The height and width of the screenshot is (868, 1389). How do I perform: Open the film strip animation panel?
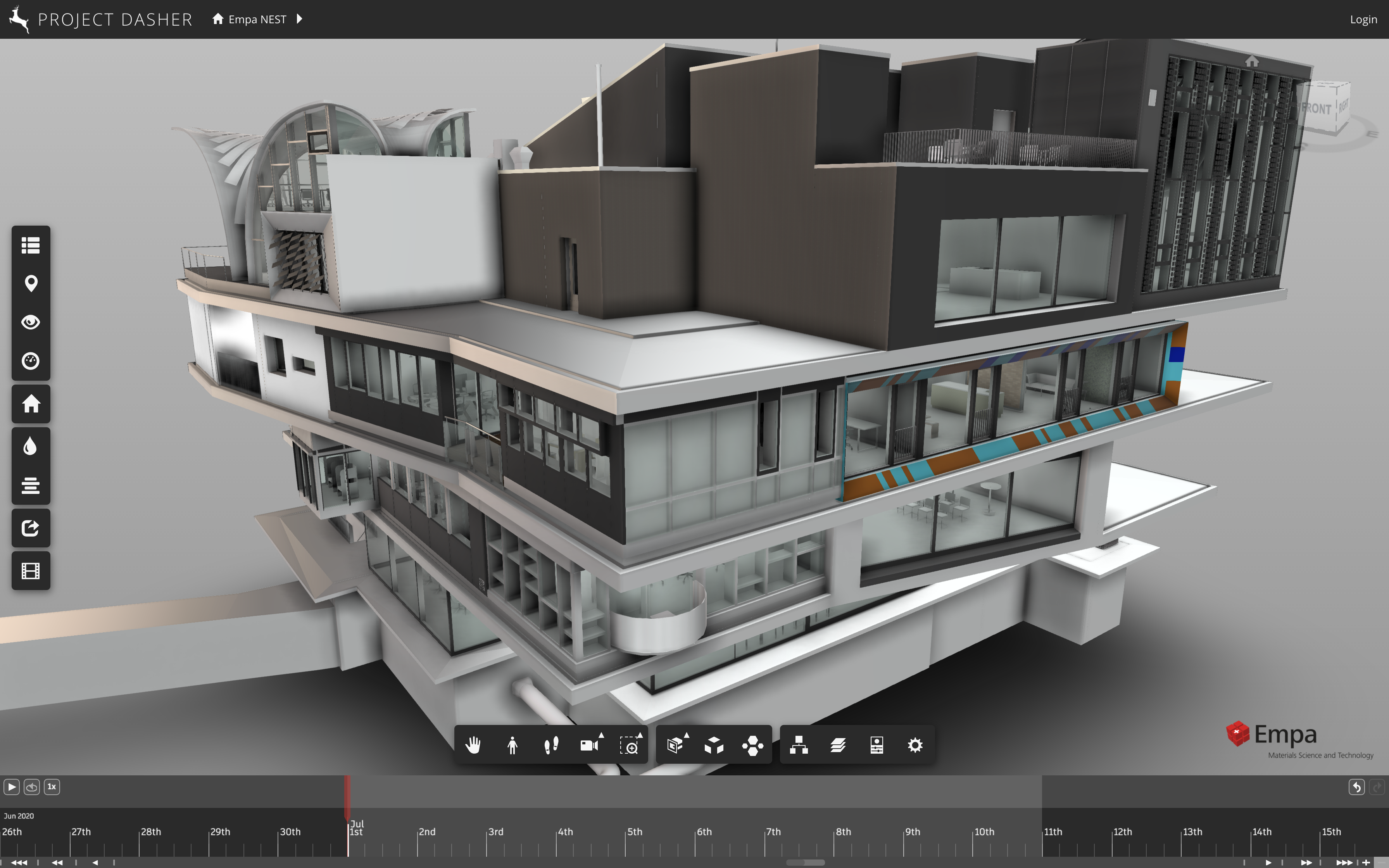31,571
